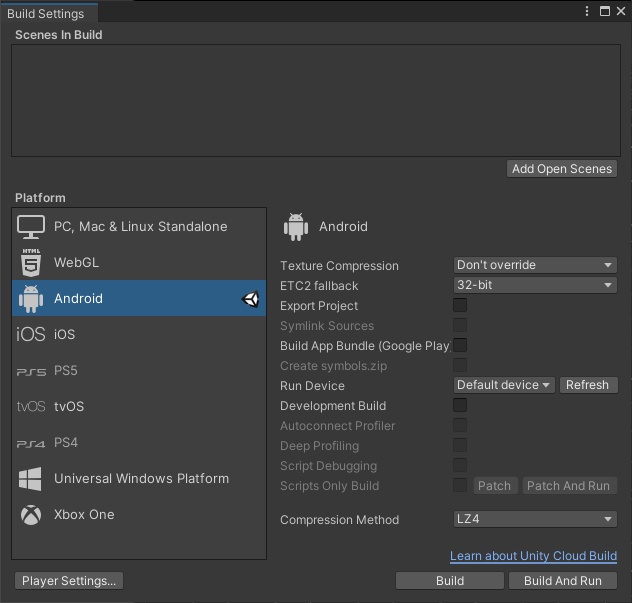Click the PS4 logo icon
This screenshot has width=632, height=603.
(31, 444)
